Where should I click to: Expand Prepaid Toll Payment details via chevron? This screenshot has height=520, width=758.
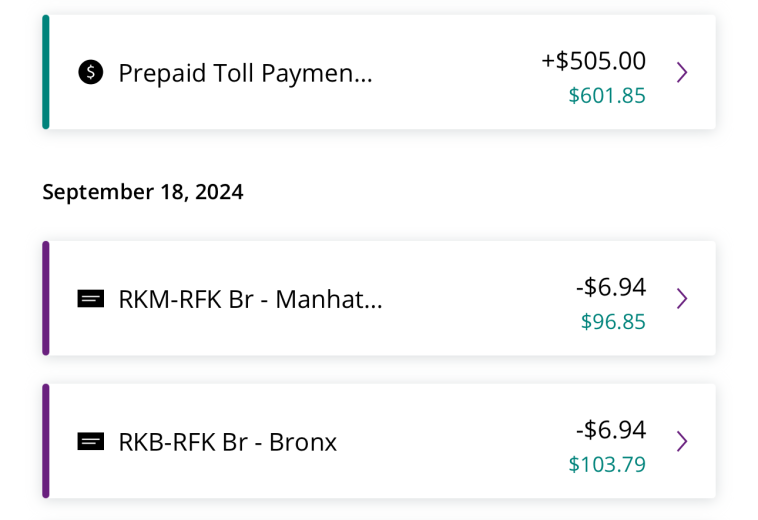tap(682, 72)
